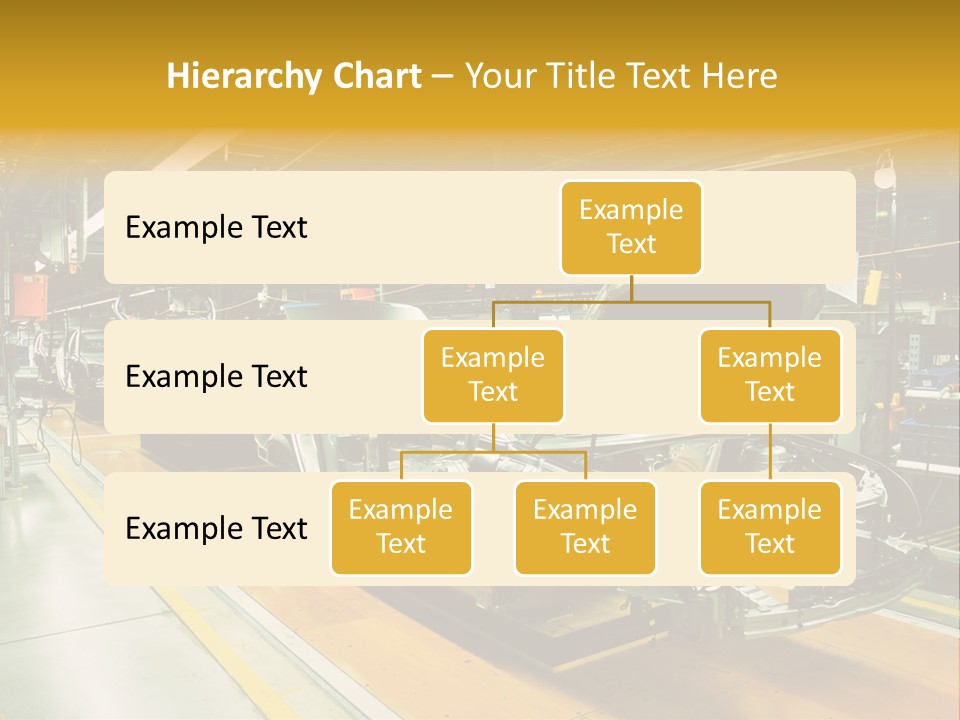960x720 pixels.
Task: Click the first row's Example Text label
Action: point(216,228)
